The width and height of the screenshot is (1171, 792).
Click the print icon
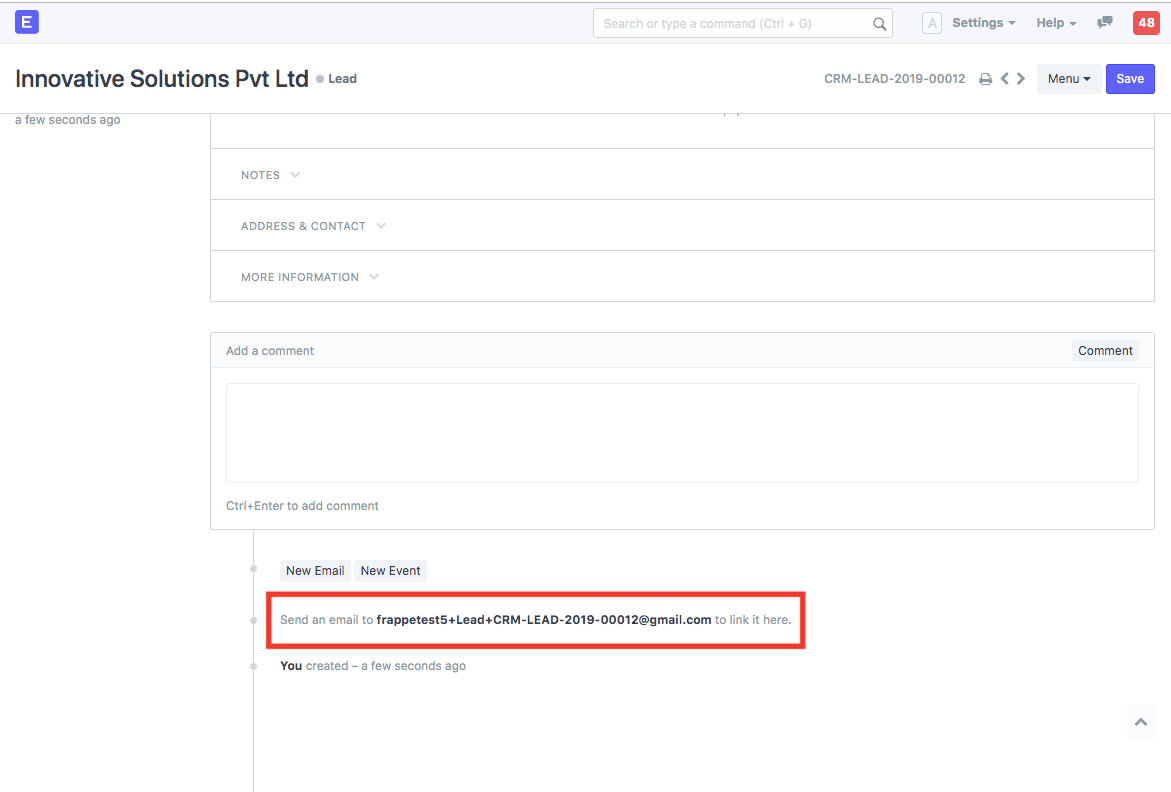click(x=985, y=79)
